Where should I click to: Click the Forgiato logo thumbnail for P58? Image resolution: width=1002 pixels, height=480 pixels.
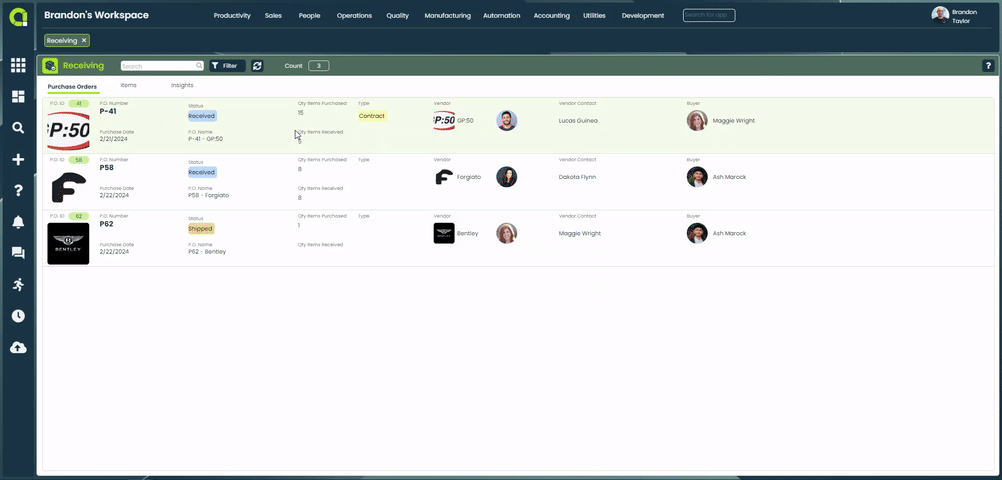[68, 187]
